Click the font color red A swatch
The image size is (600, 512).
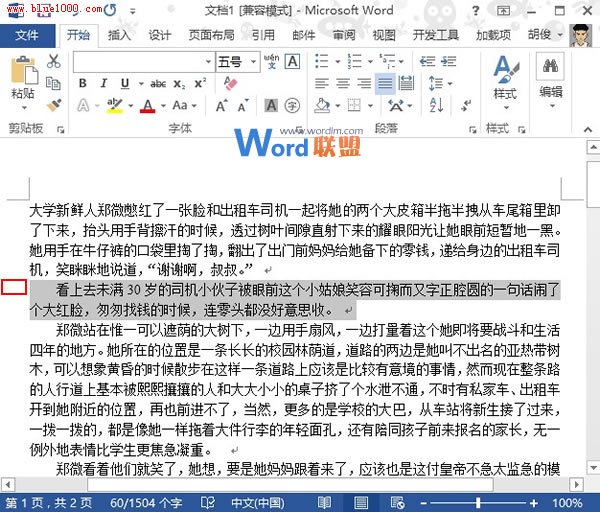(x=148, y=105)
